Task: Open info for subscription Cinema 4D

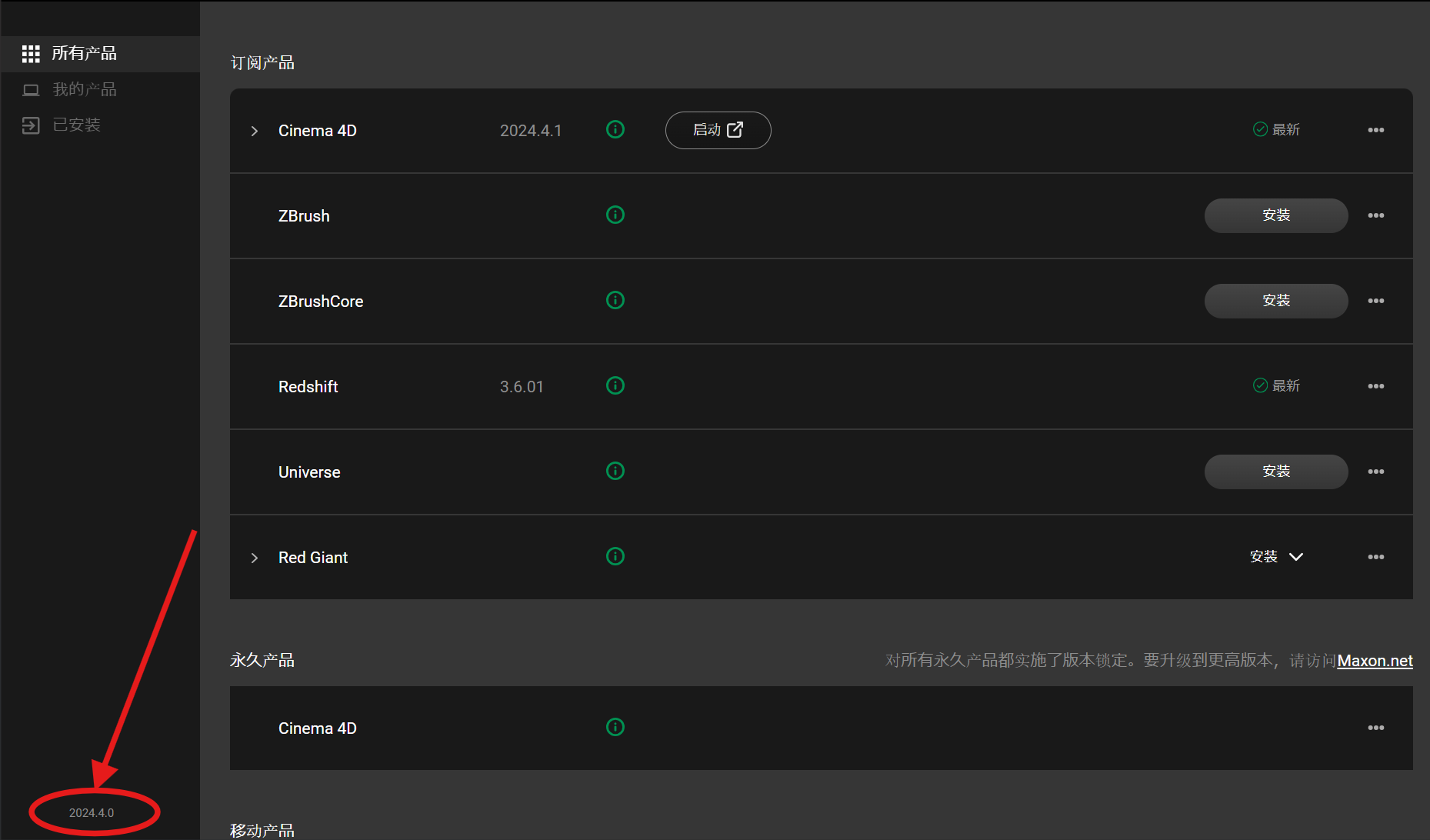Action: point(615,129)
